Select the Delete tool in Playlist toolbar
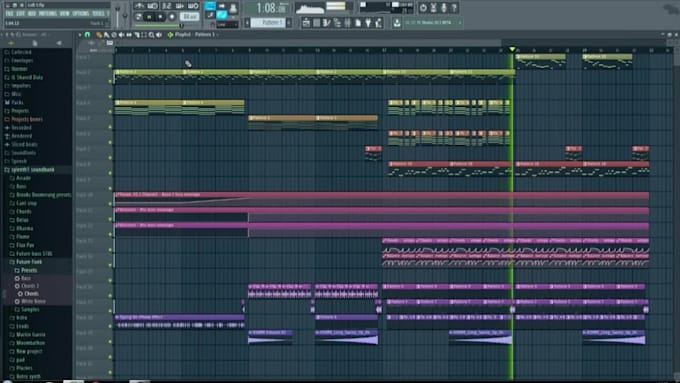 (x=114, y=35)
